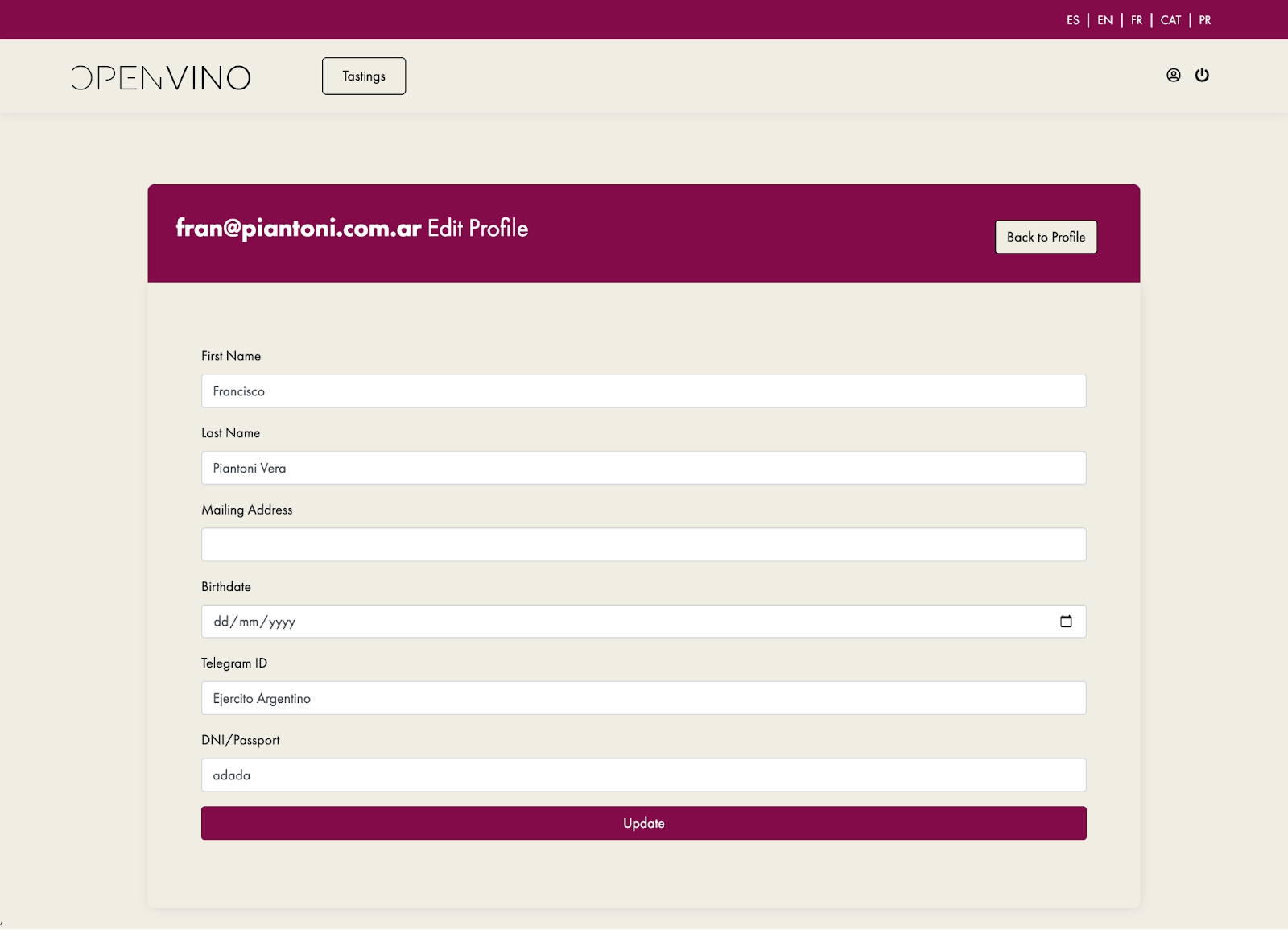Focus the First Name field
Image resolution: width=1288 pixels, height=930 pixels.
click(644, 391)
